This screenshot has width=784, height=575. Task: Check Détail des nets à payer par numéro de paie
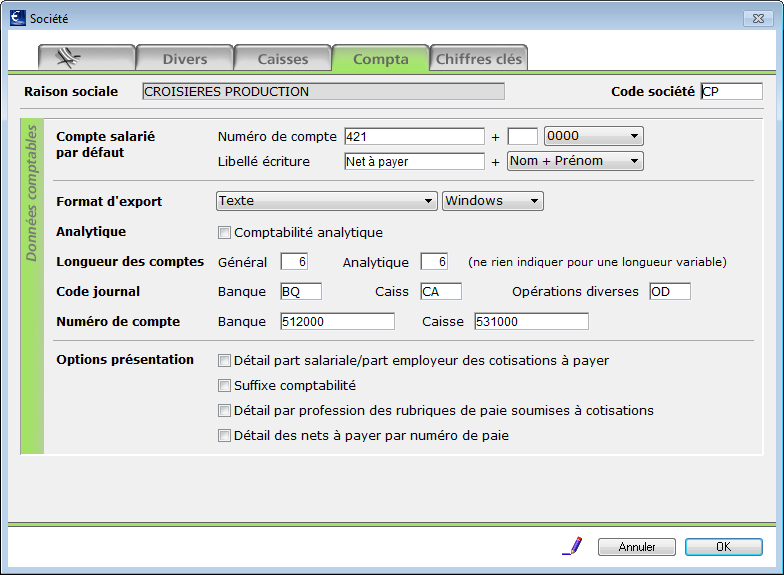224,435
